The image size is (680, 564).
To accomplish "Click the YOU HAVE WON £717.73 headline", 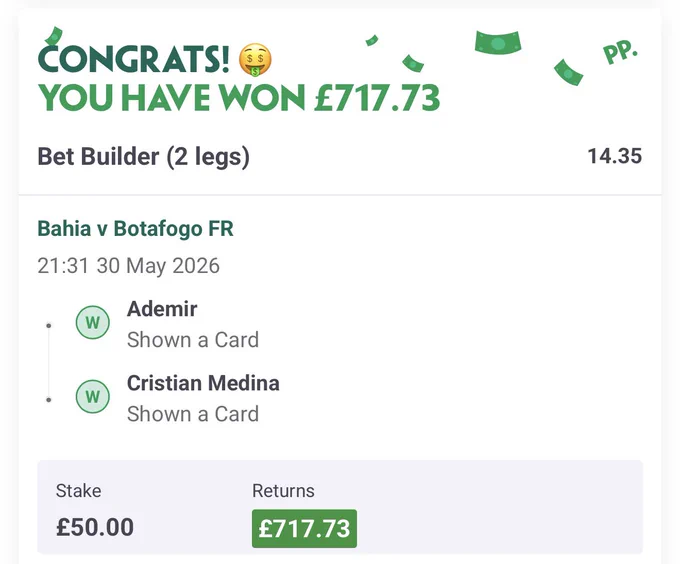I will coord(239,98).
